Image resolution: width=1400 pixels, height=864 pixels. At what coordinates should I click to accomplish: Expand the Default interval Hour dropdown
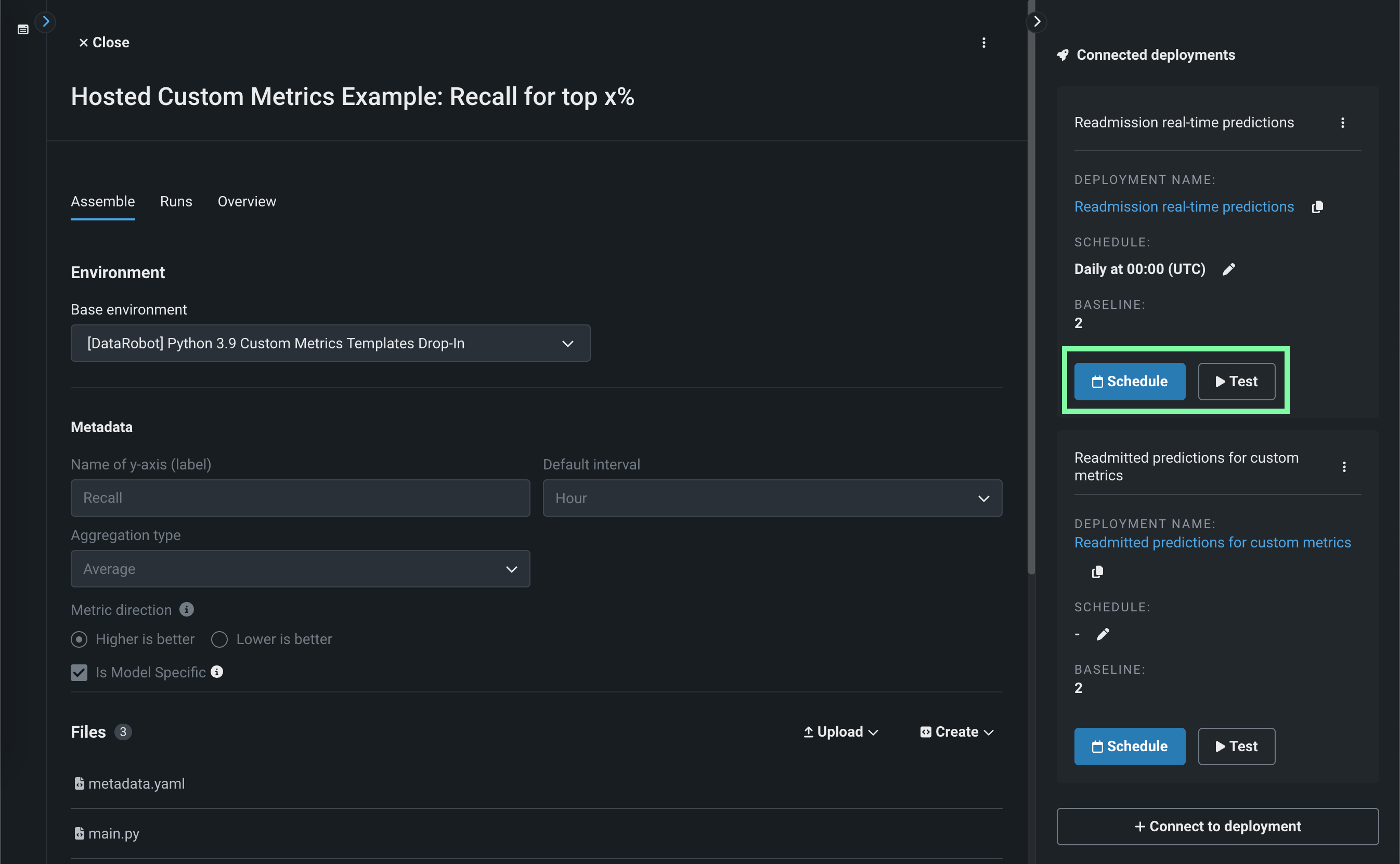click(772, 499)
